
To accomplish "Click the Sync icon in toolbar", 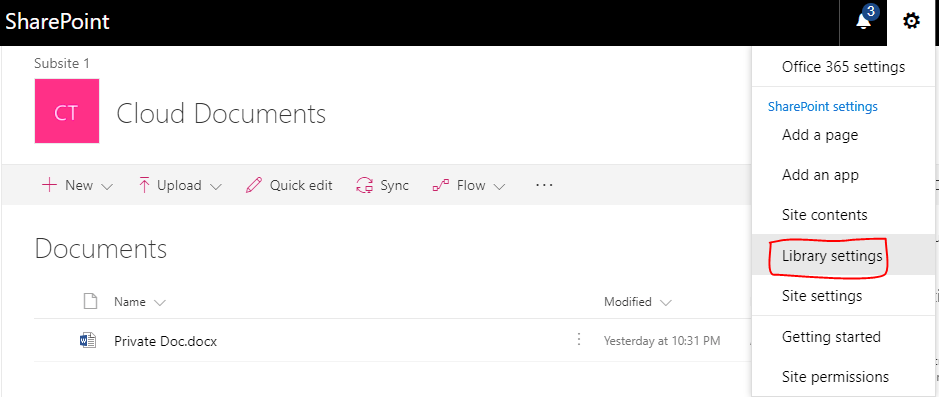I will pyautogui.click(x=365, y=186).
